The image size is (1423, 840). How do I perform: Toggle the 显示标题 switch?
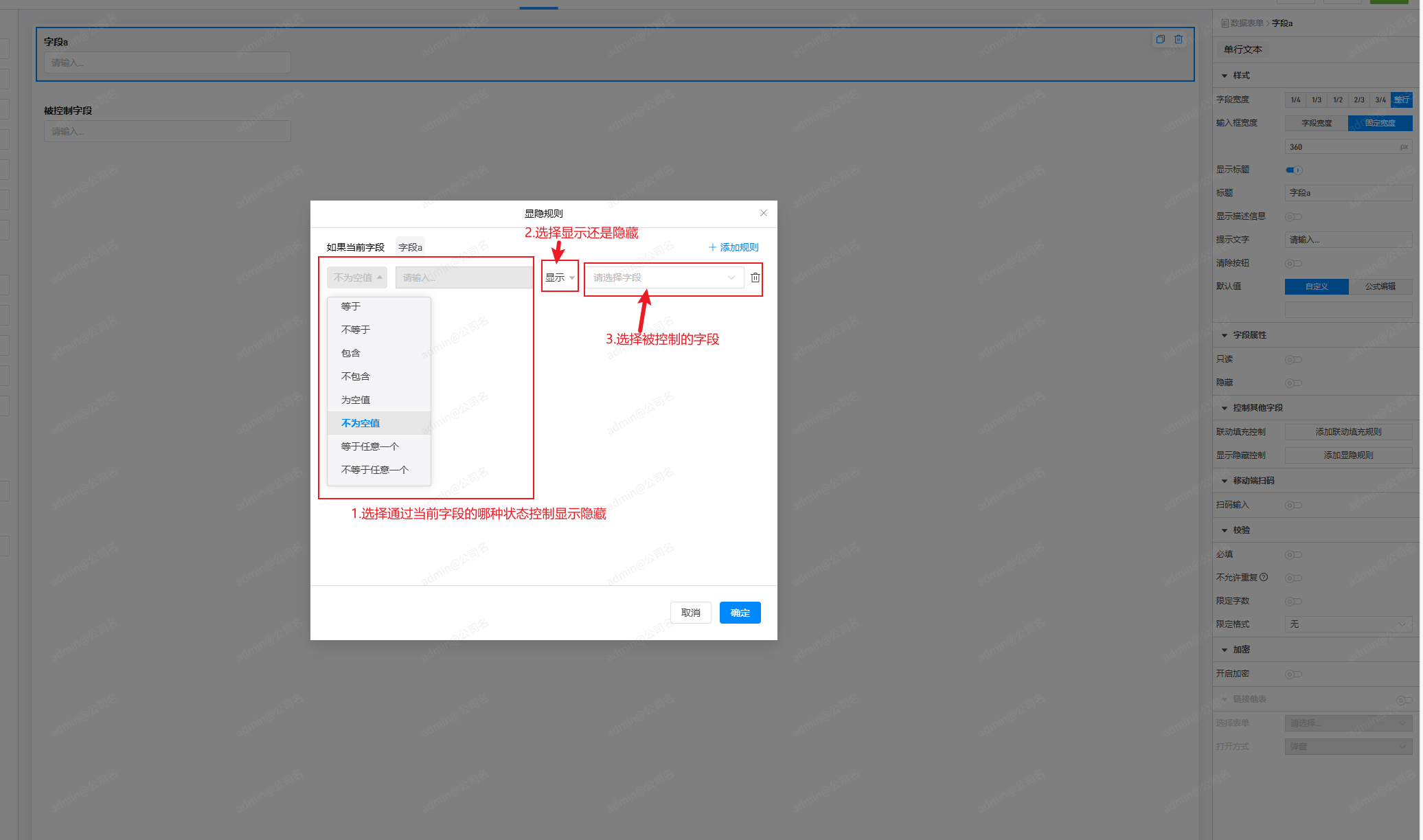pos(1293,170)
